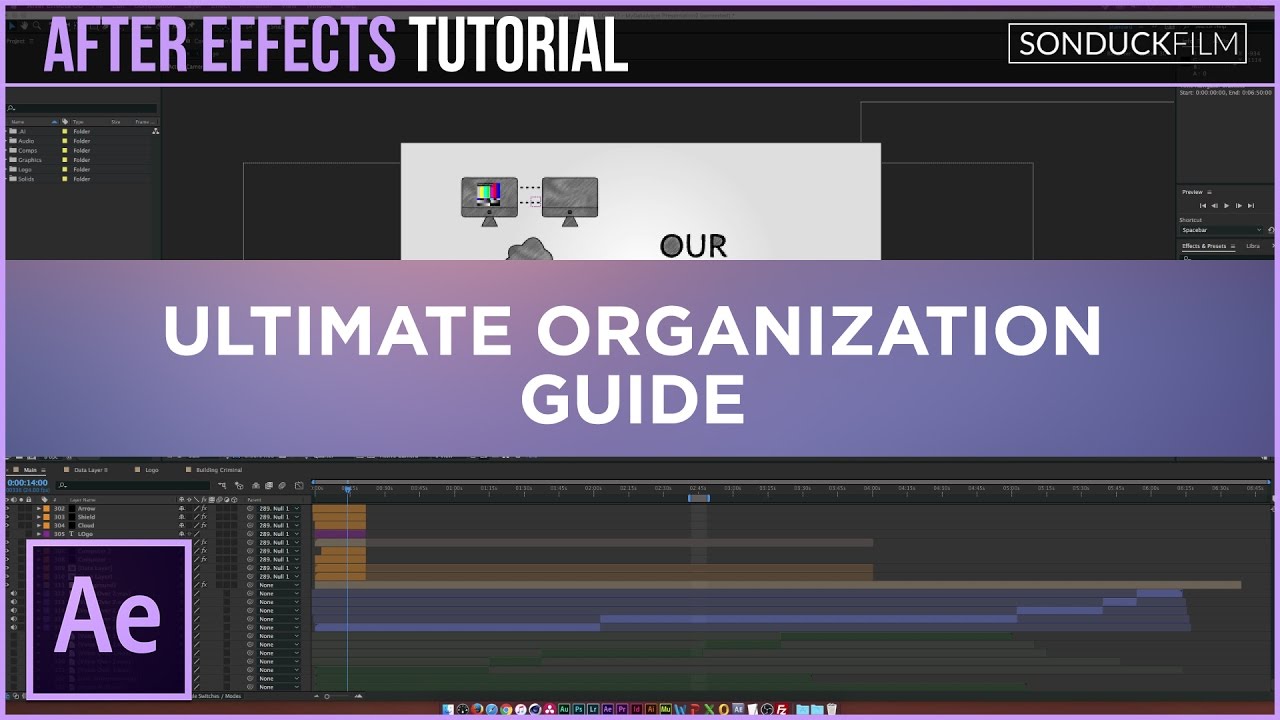This screenshot has width=1280, height=720.
Task: Sort the Project panel by Type column
Action: coord(78,122)
